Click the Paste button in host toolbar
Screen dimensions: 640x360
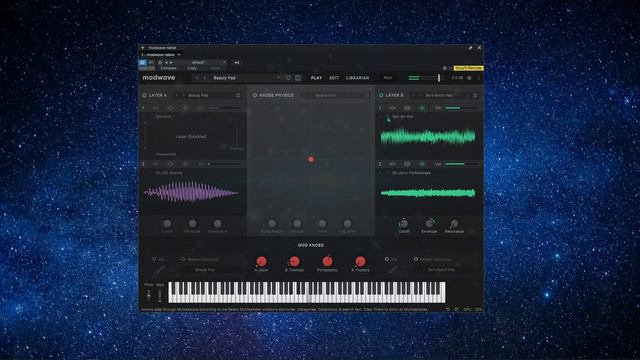(x=216, y=68)
